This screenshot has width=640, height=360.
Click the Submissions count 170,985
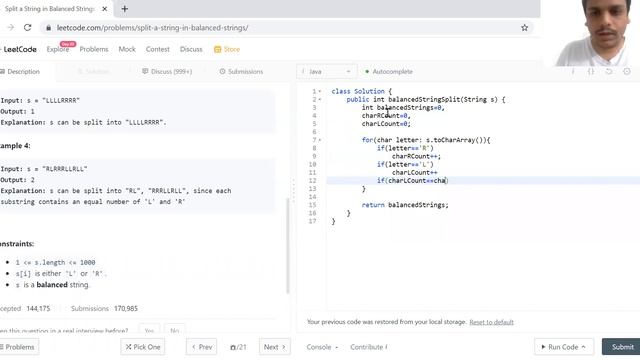click(126, 309)
